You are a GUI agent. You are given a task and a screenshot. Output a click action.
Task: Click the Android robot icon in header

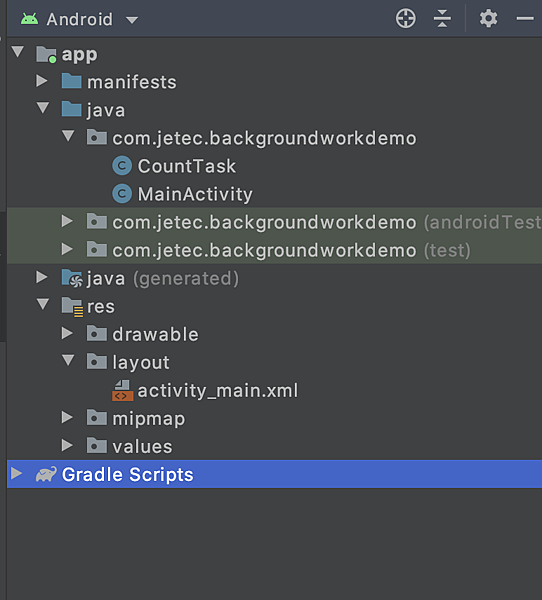click(x=29, y=19)
